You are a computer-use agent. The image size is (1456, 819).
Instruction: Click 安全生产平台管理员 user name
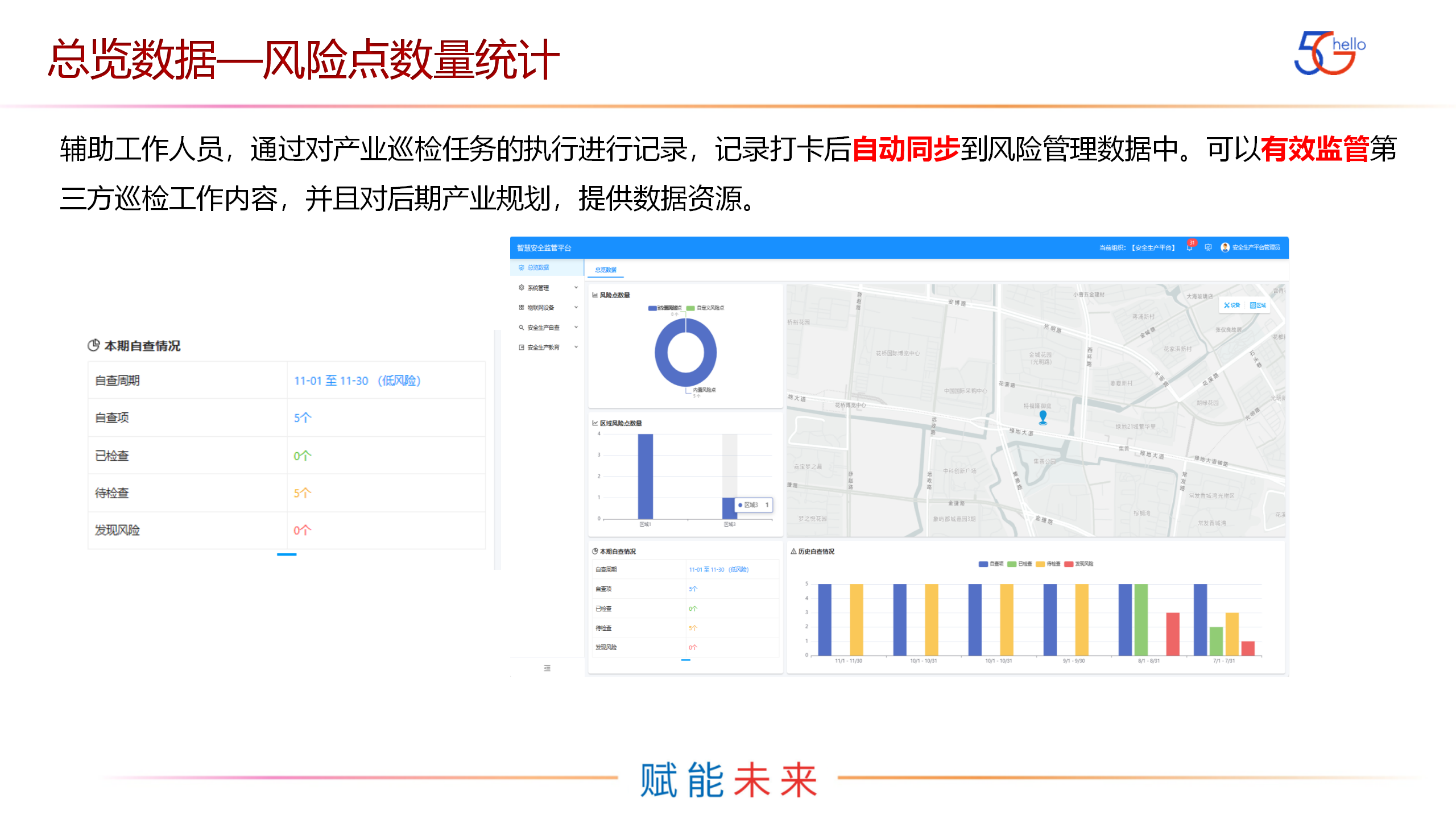1256,247
